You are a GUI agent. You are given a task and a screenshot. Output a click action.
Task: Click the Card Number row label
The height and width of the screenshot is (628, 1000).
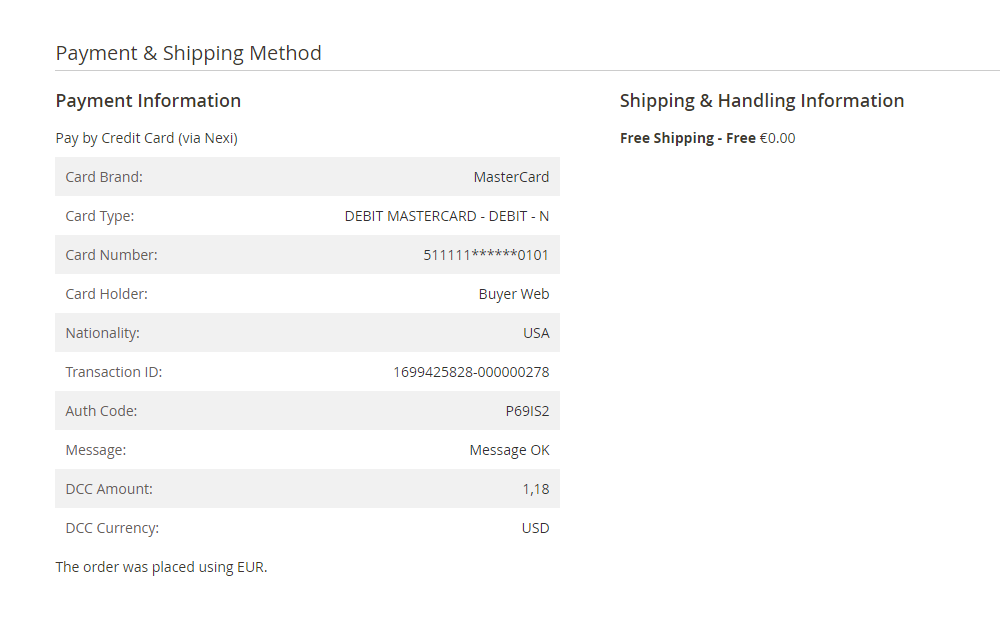[x=111, y=255]
